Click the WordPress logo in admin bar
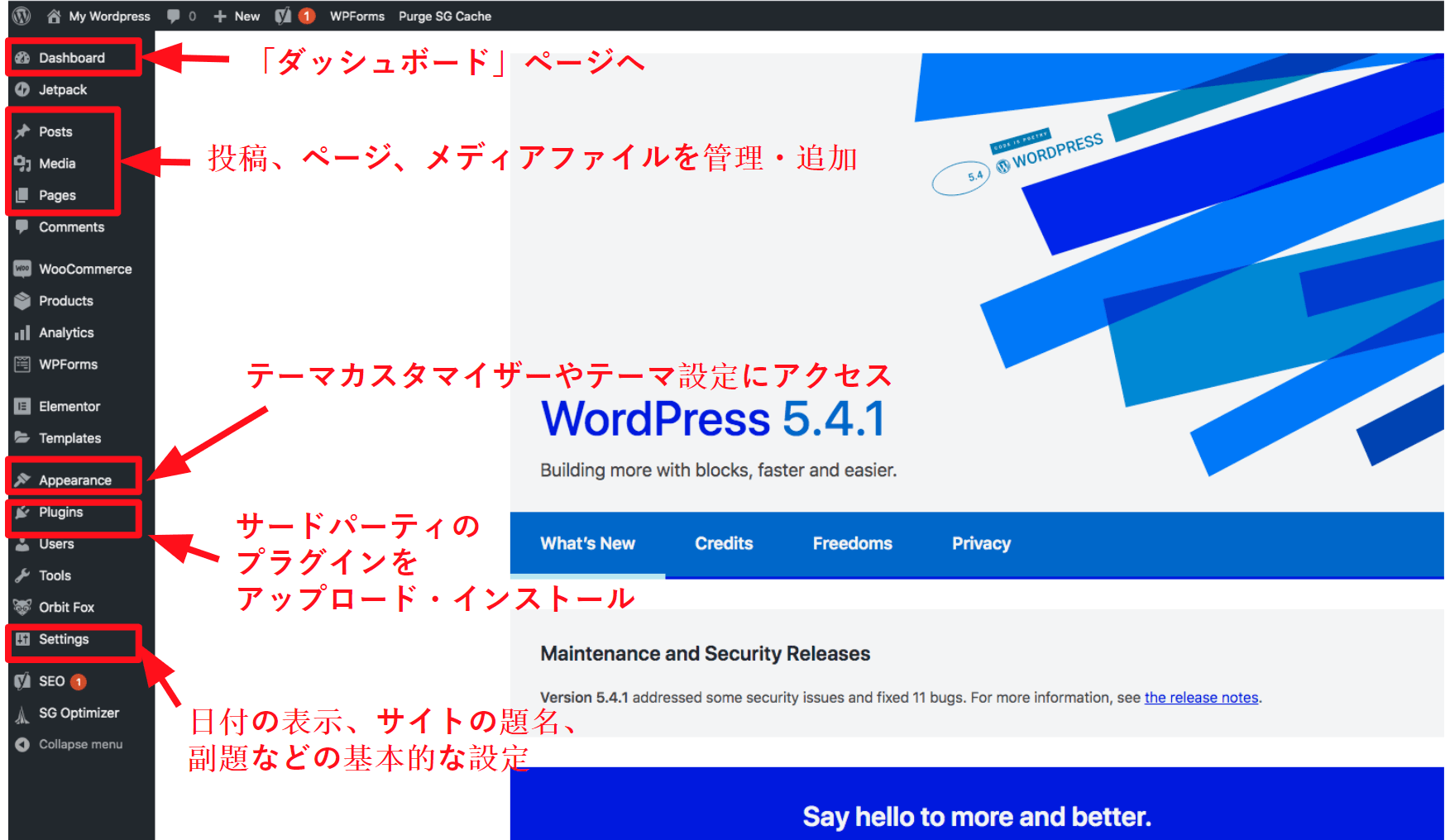The height and width of the screenshot is (840, 1445). click(x=22, y=16)
